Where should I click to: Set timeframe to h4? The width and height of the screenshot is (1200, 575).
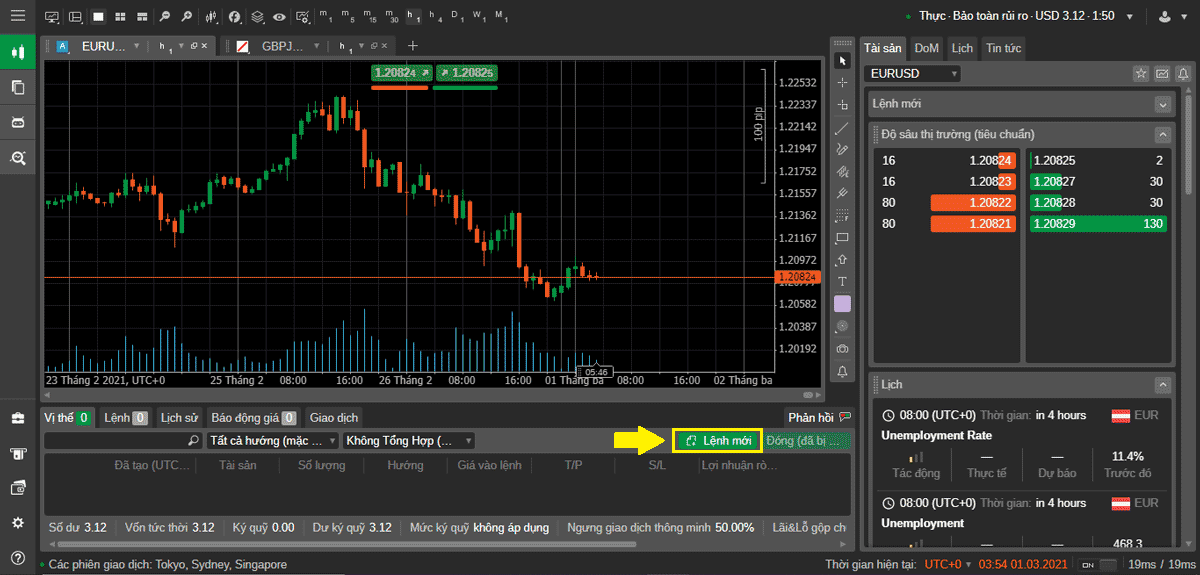click(x=435, y=17)
